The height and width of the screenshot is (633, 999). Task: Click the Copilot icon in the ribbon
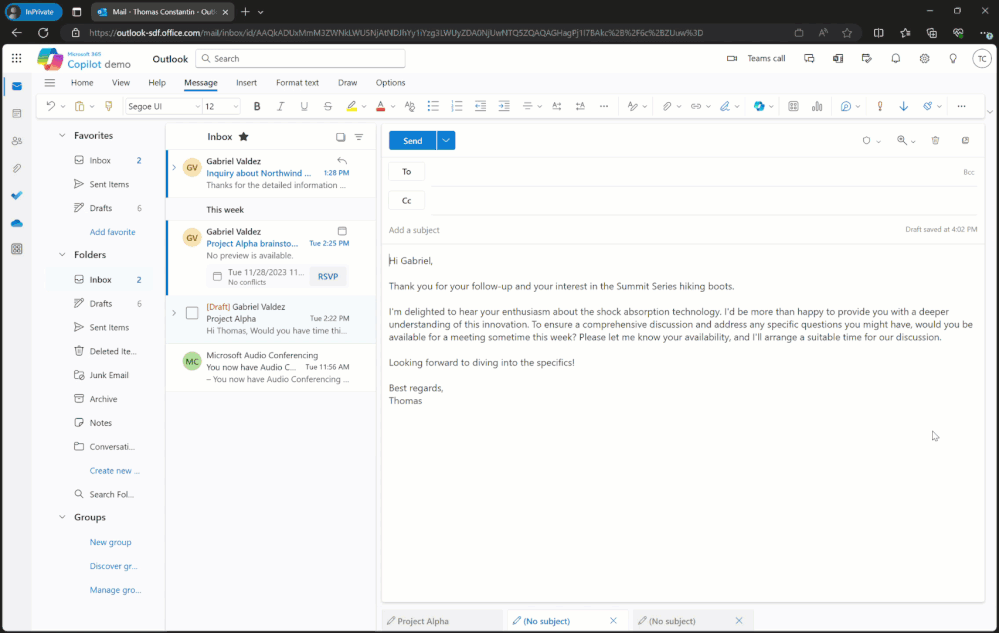click(759, 106)
